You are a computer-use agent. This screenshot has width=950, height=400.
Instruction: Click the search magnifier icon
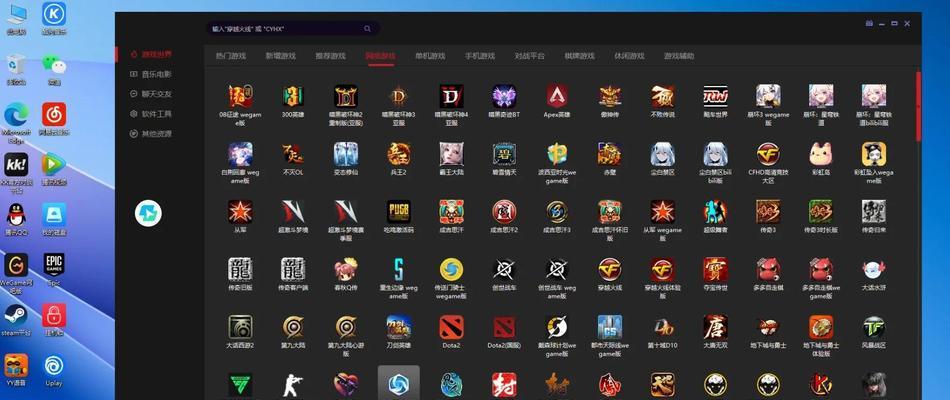(x=368, y=28)
